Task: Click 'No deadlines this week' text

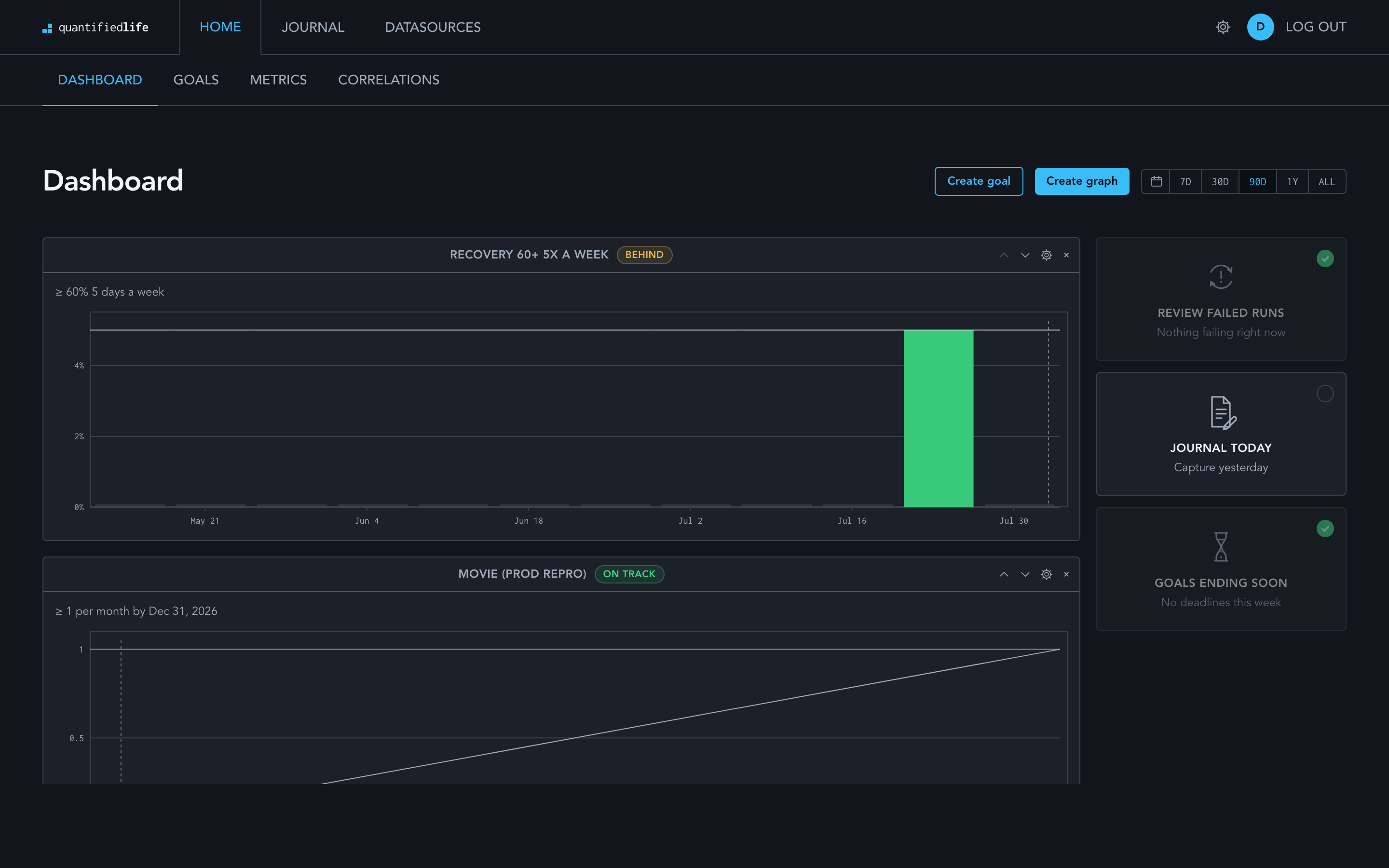Action: click(1221, 602)
